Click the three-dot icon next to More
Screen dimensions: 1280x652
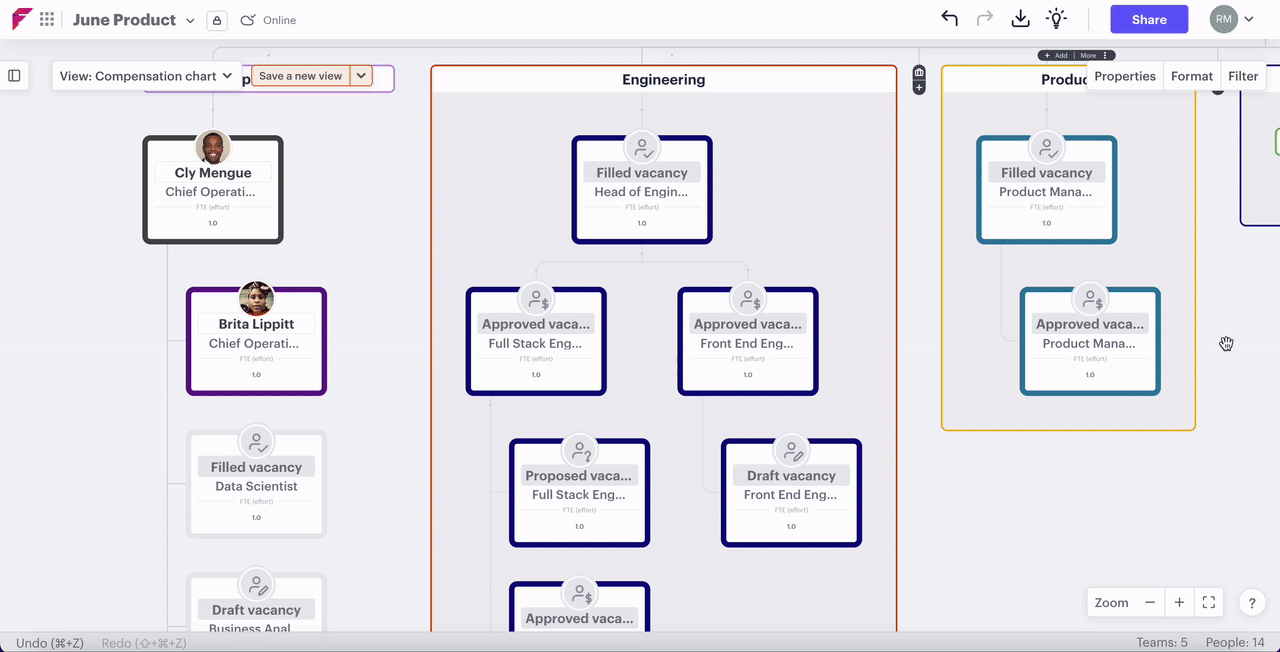1105,55
